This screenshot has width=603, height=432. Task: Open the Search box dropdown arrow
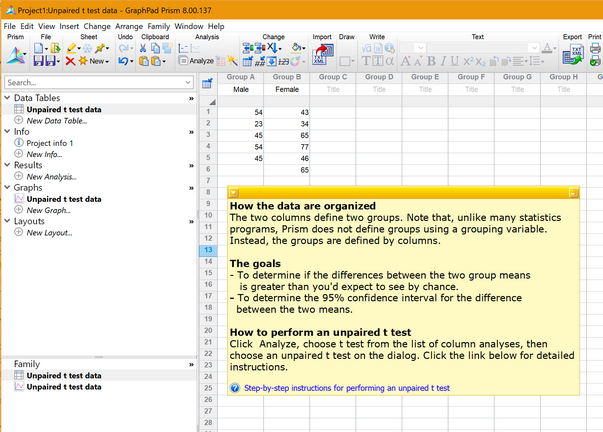[187, 83]
